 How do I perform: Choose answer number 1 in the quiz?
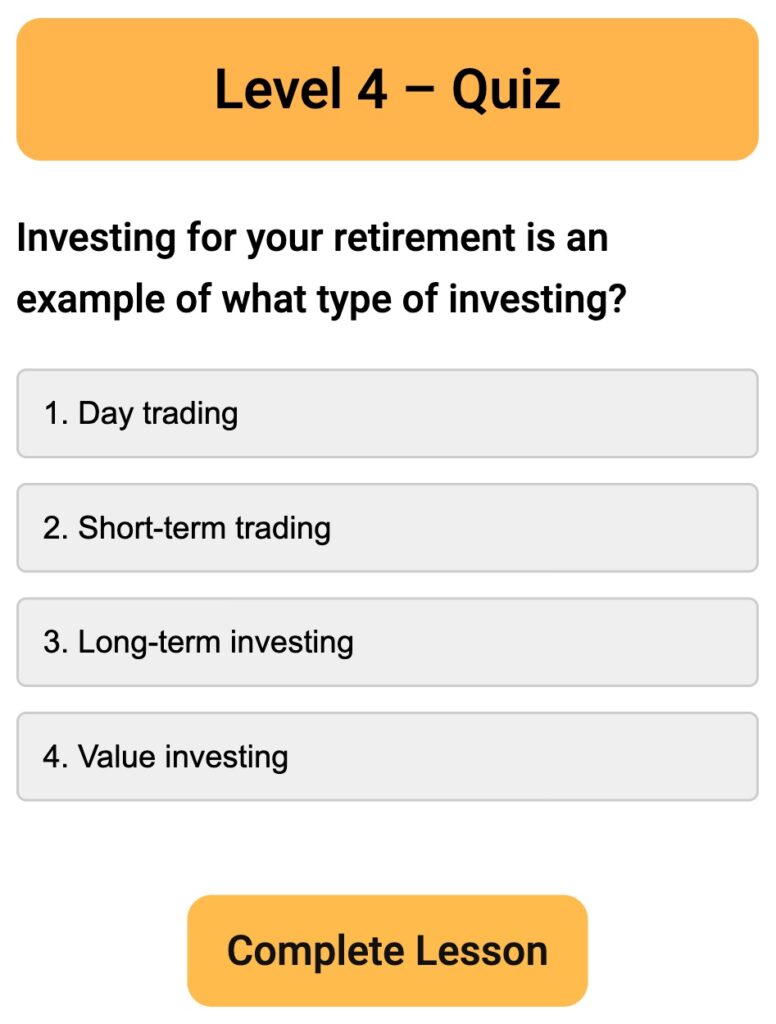coord(387,413)
